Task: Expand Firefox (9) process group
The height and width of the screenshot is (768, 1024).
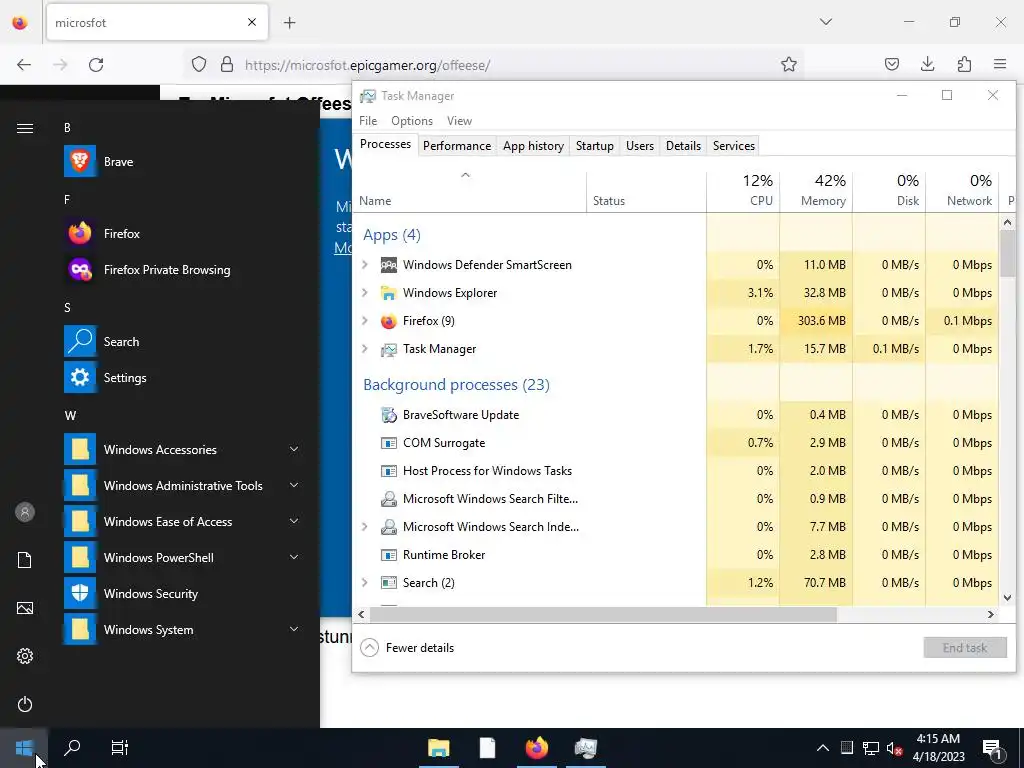Action: pyautogui.click(x=365, y=321)
